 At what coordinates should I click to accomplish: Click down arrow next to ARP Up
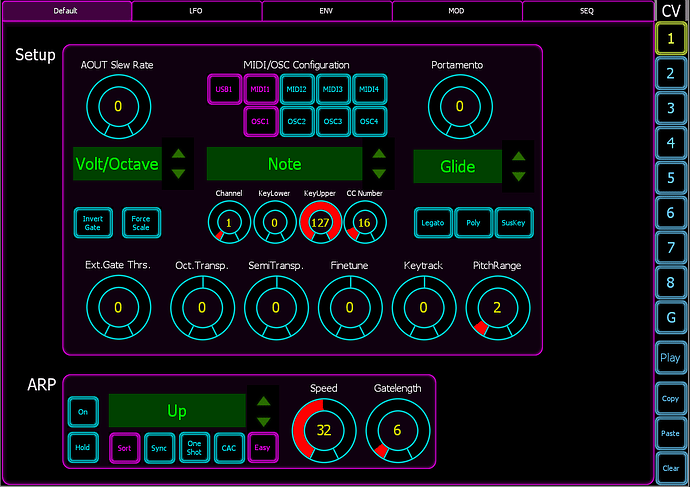click(263, 422)
